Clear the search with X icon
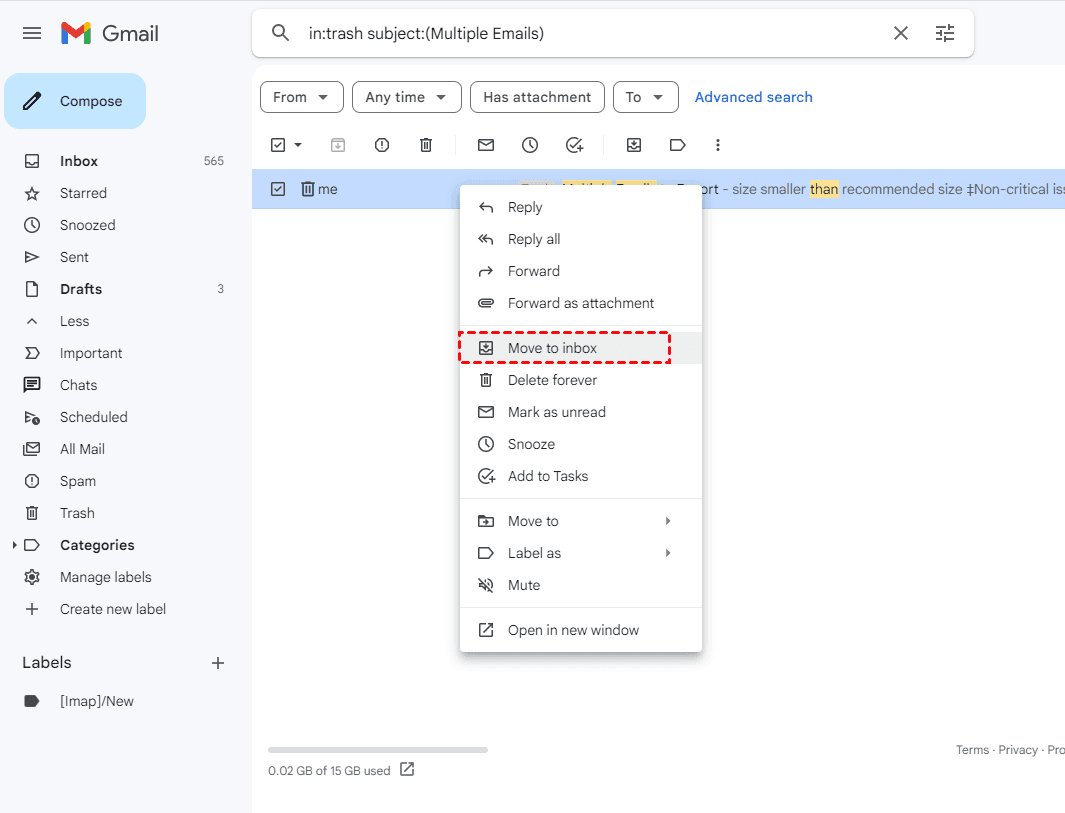1065x813 pixels. point(901,33)
